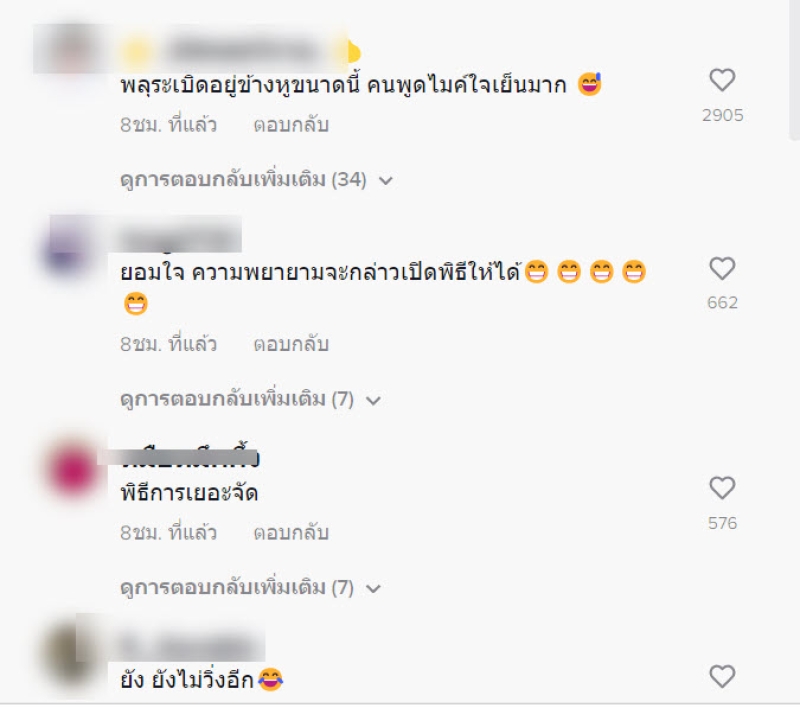Like the comment with 2905 likes
This screenshot has height=708, width=800.
722,80
